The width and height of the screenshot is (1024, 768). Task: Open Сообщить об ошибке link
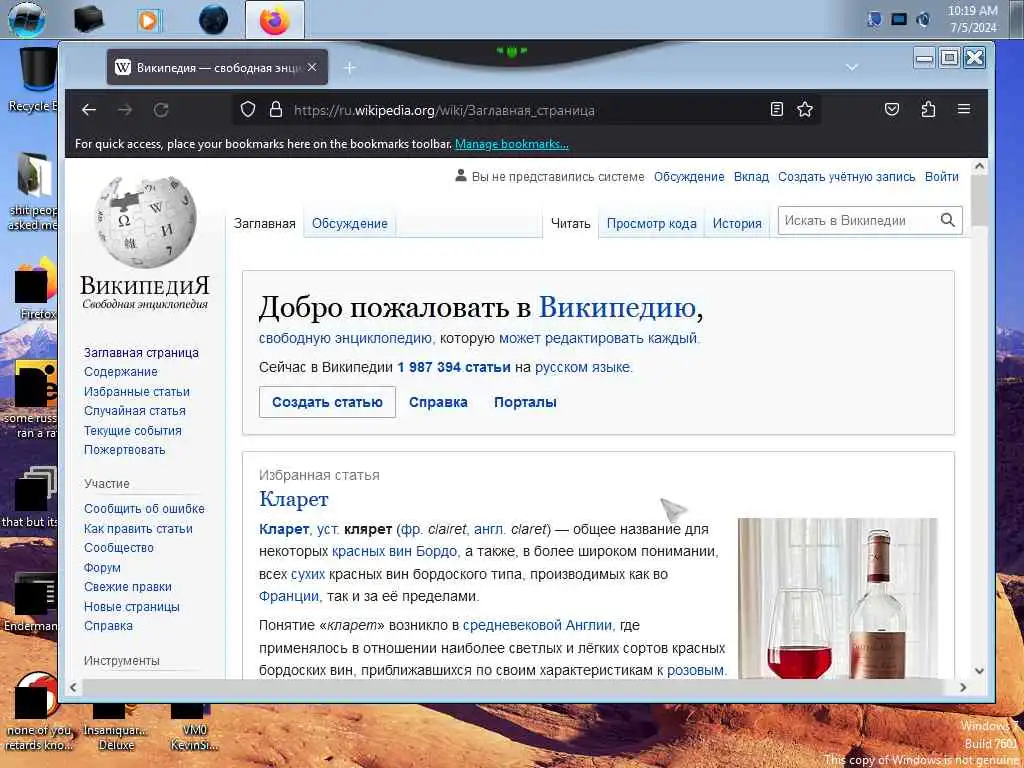[x=144, y=509]
